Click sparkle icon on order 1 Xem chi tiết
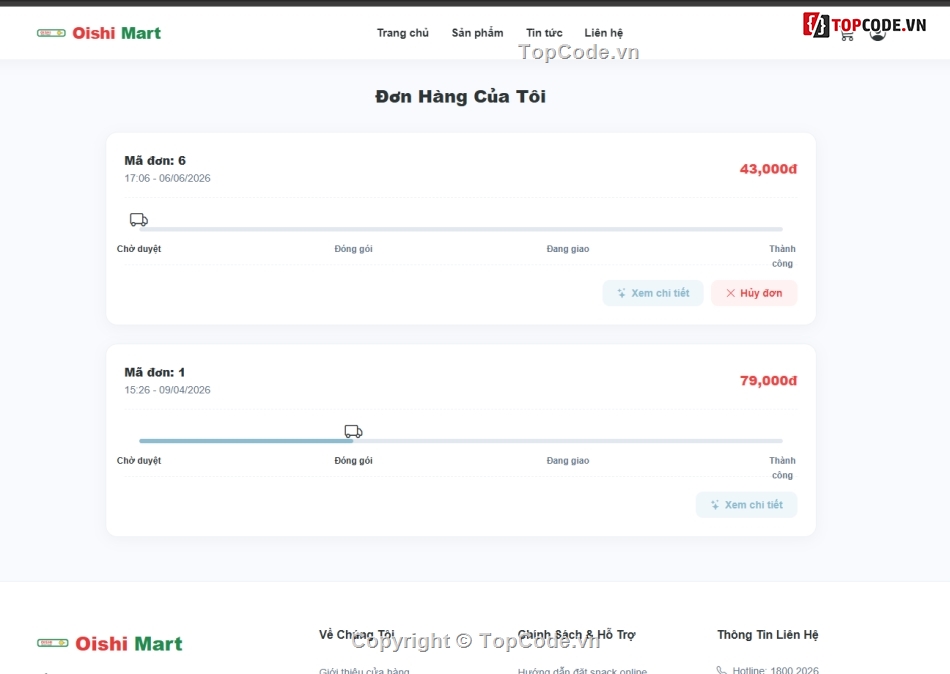Screen dimensions: 950x674 (x=715, y=505)
